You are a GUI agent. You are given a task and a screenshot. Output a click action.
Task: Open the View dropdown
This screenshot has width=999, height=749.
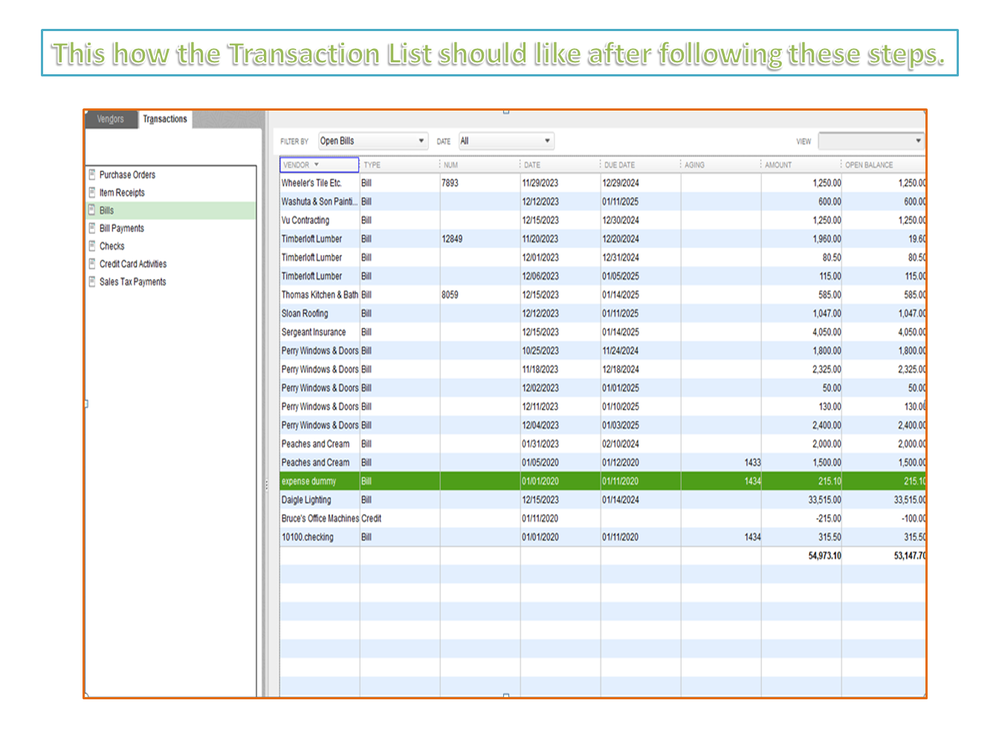tap(871, 141)
